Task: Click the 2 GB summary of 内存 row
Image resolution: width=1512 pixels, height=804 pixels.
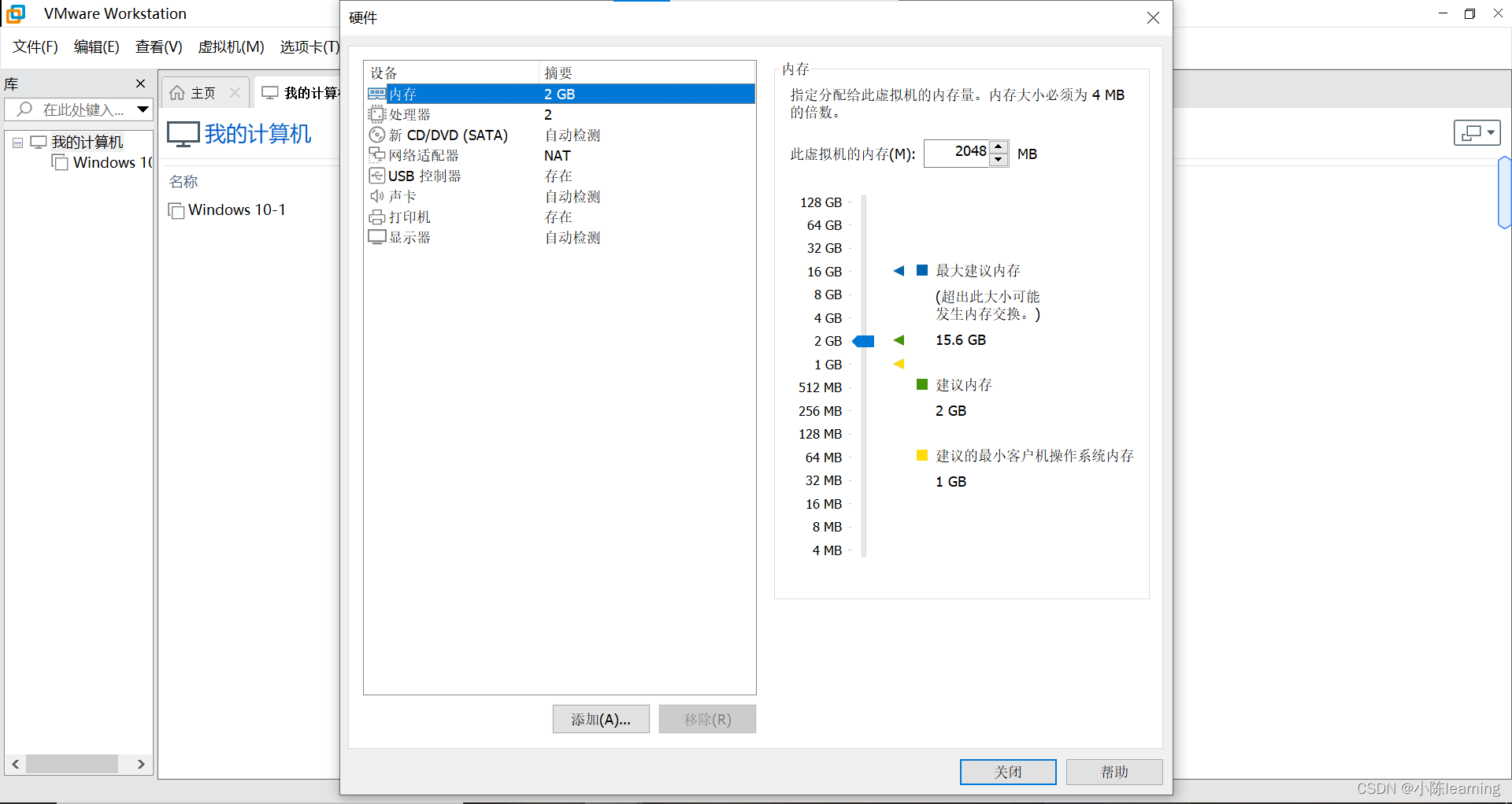Action: [560, 94]
